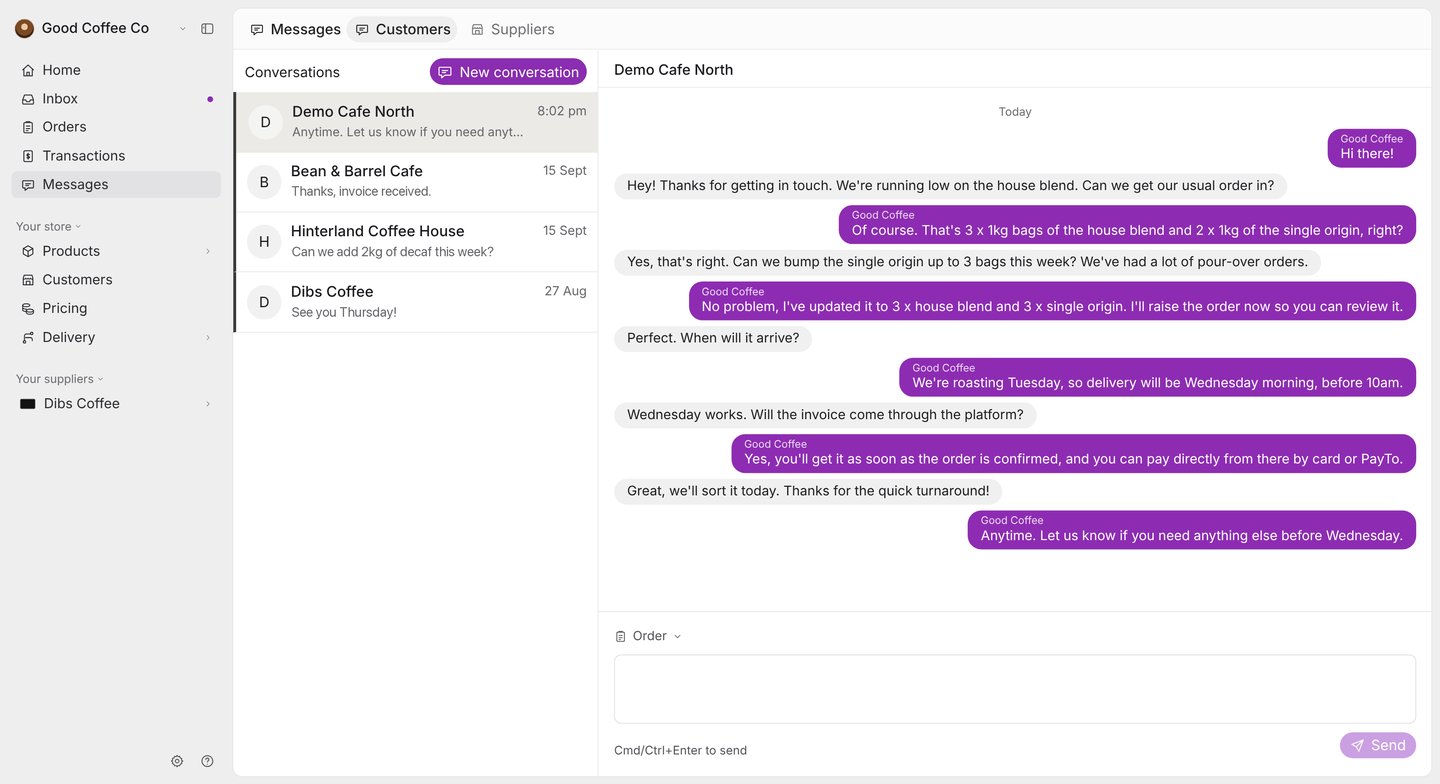Viewport: 1440px width, 784px height.
Task: Open the Pricing page
Action: (116, 309)
